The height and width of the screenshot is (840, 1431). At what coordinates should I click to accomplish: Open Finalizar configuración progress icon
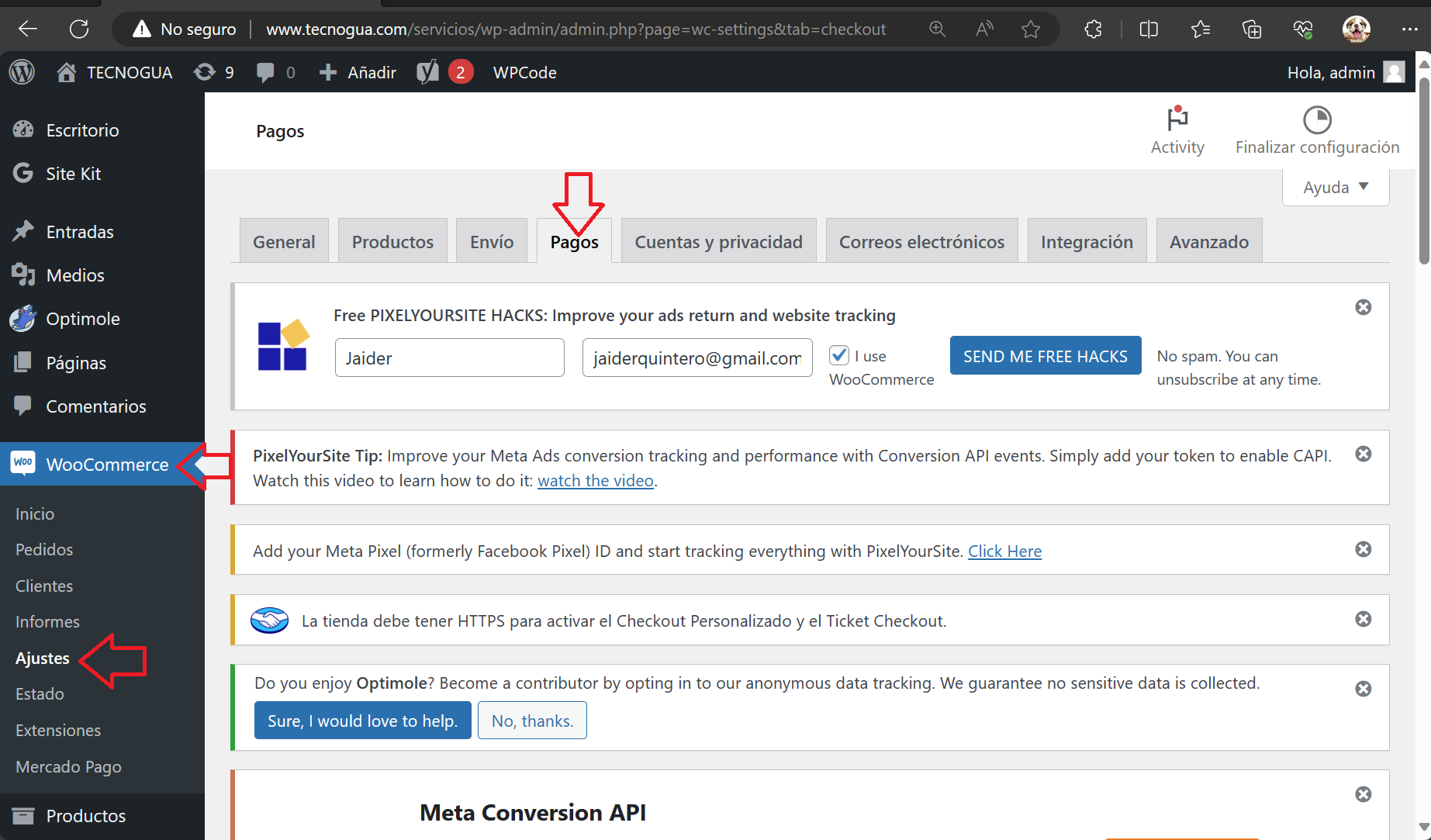1317,130
